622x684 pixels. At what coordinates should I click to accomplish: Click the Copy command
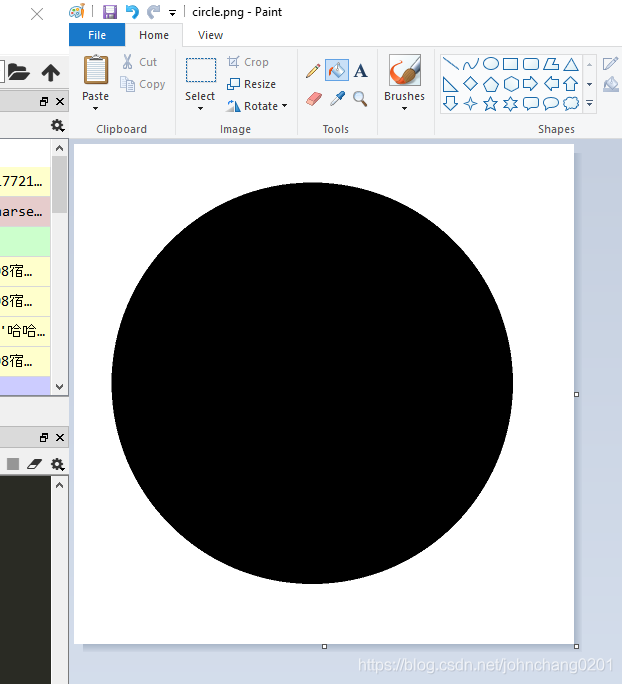pos(143,84)
